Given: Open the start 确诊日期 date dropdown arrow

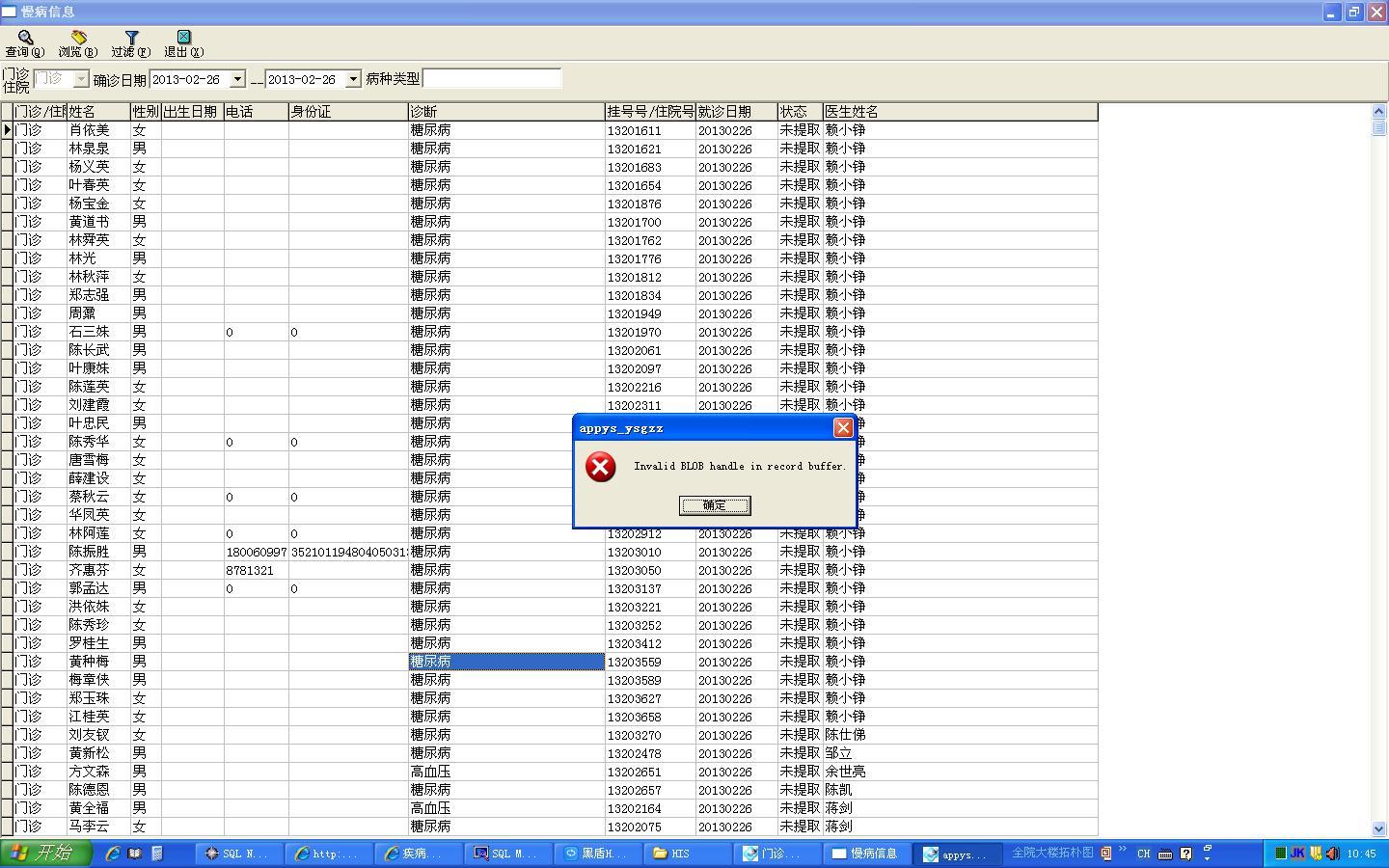Looking at the screenshot, I should tap(237, 79).
